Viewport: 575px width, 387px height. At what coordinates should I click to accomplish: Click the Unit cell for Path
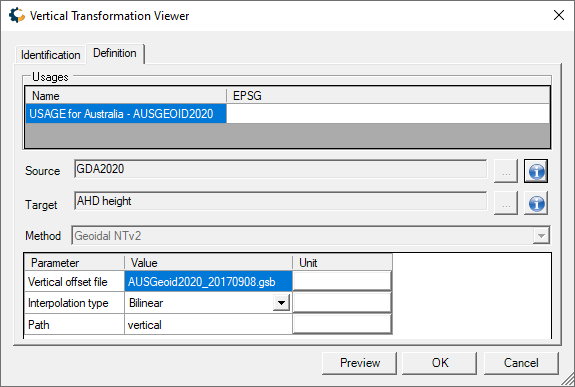(x=342, y=325)
